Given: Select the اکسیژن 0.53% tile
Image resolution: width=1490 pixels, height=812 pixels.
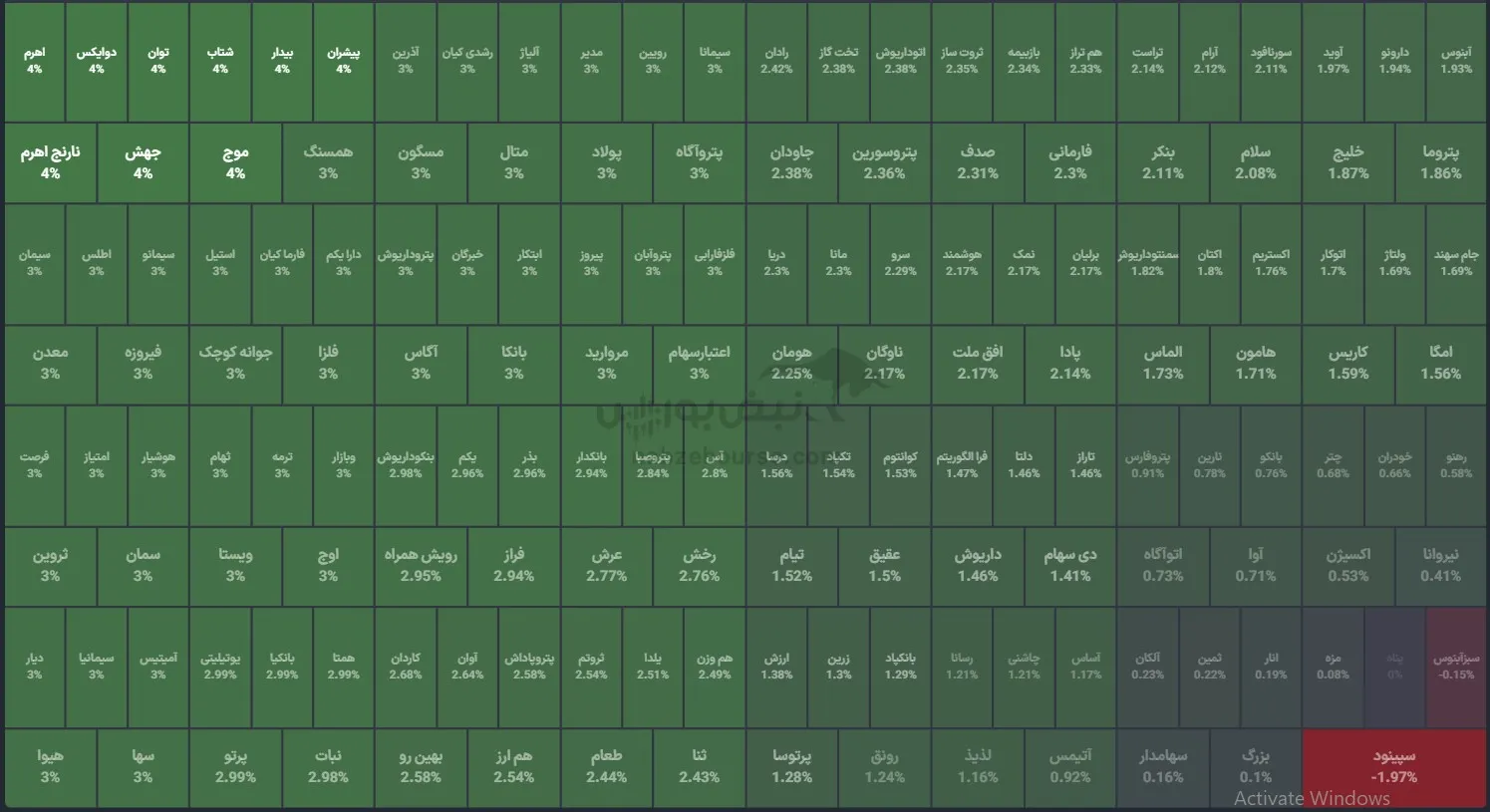Looking at the screenshot, I should tap(1348, 565).
